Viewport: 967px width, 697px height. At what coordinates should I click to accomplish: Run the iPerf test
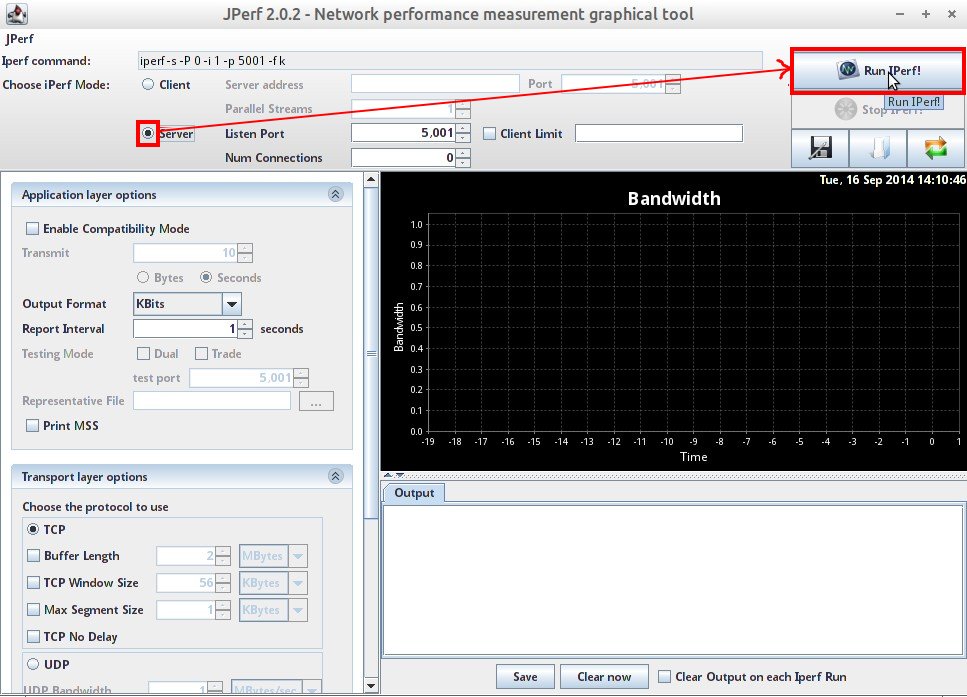(878, 70)
